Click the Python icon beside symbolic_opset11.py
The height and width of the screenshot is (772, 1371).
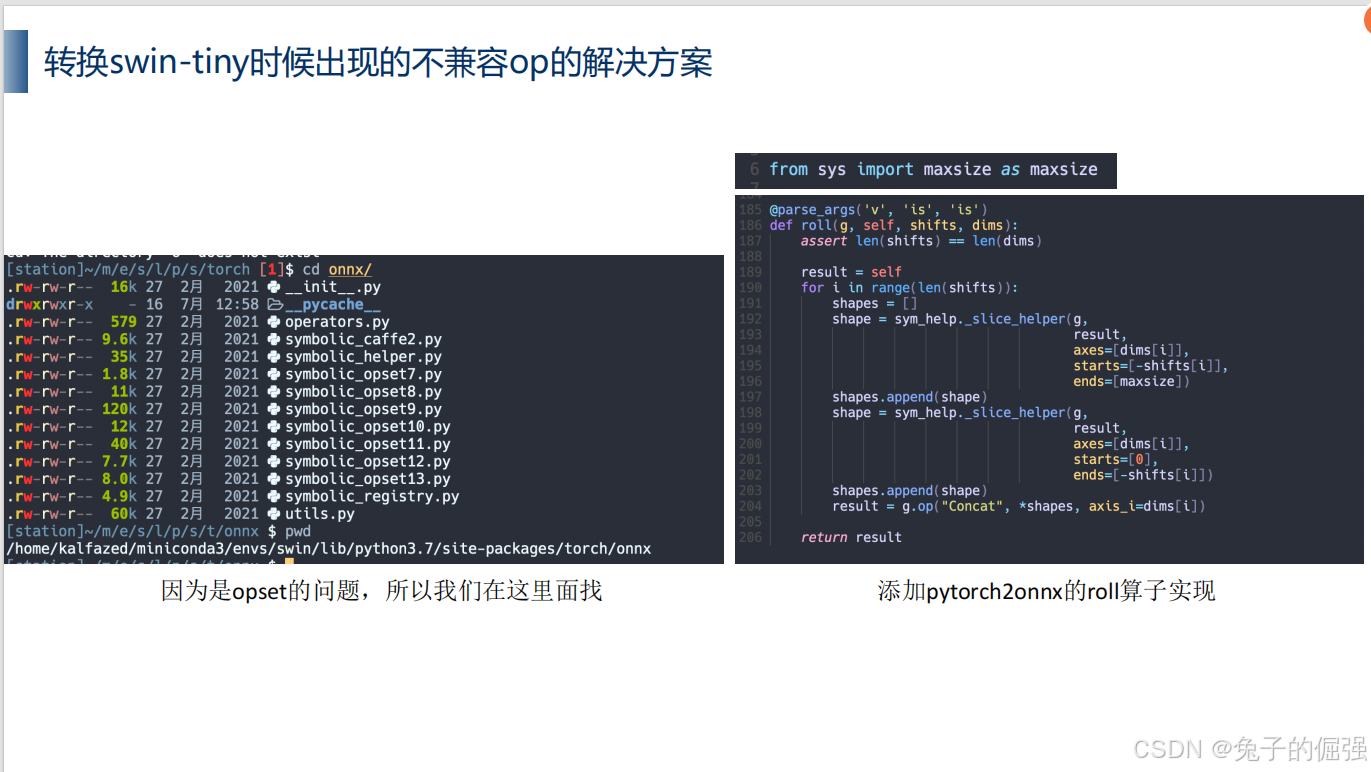pyautogui.click(x=274, y=445)
